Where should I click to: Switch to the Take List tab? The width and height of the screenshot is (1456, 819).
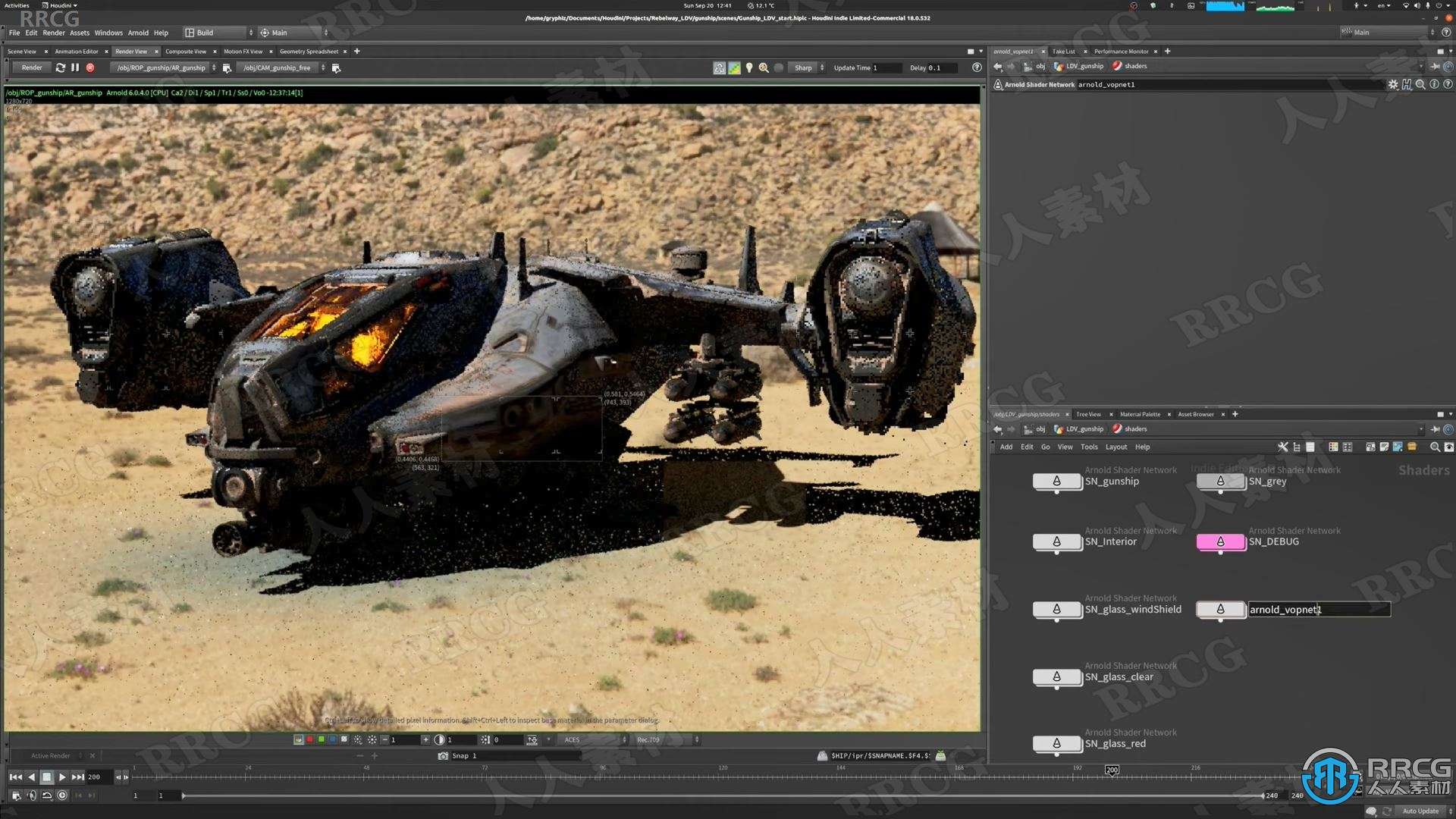pos(1063,52)
